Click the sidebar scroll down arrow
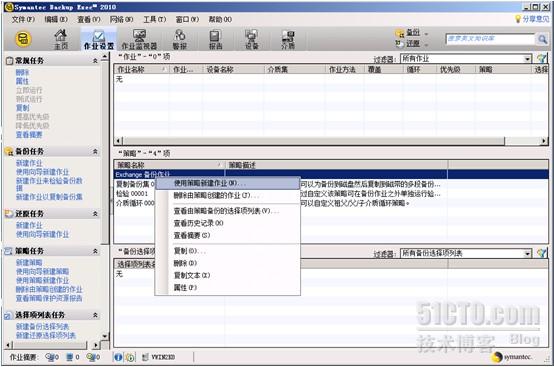Image resolution: width=554 pixels, height=367 pixels. (105, 336)
